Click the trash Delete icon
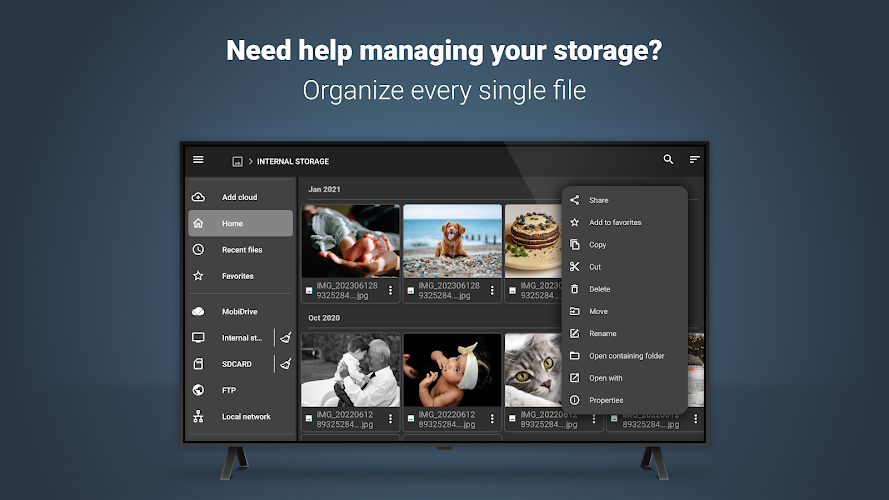Viewport: 889px width, 500px height. point(574,289)
